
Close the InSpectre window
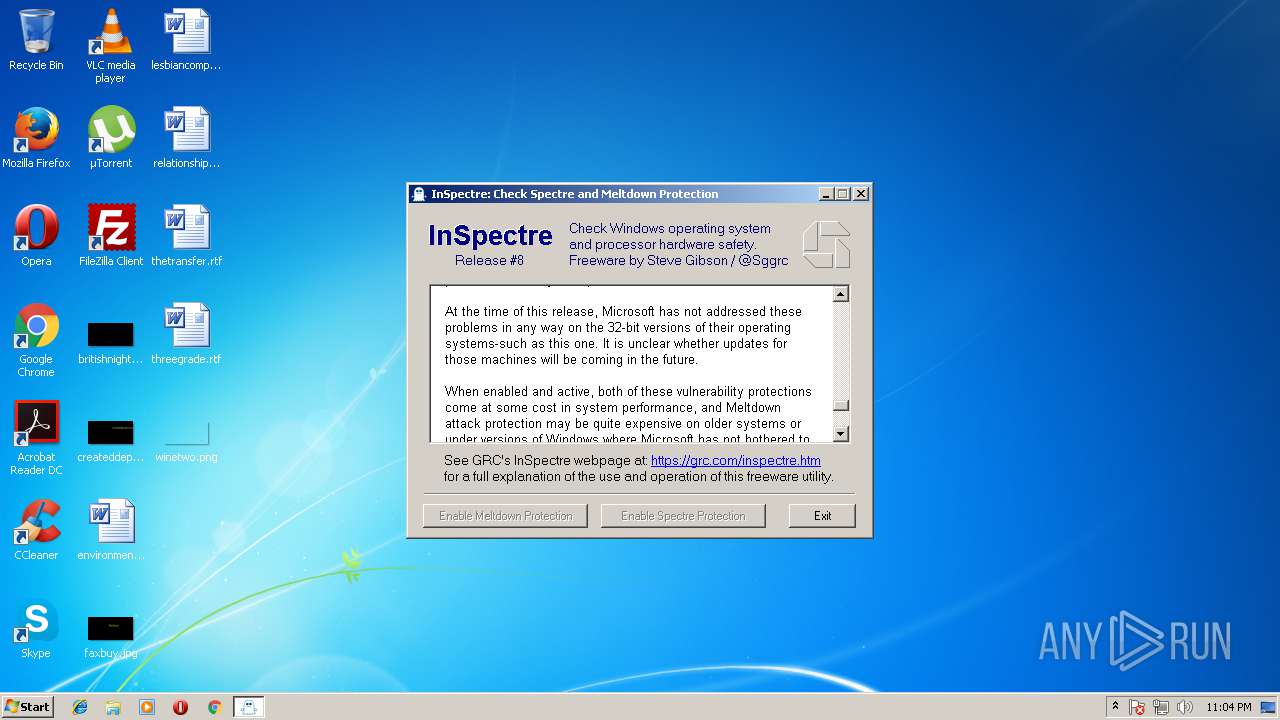click(860, 194)
